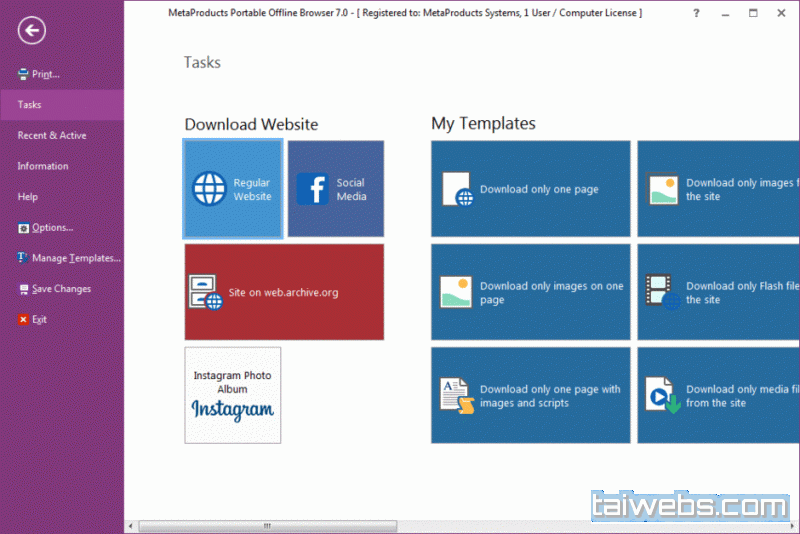Show the Information page
This screenshot has width=800, height=534.
43,166
